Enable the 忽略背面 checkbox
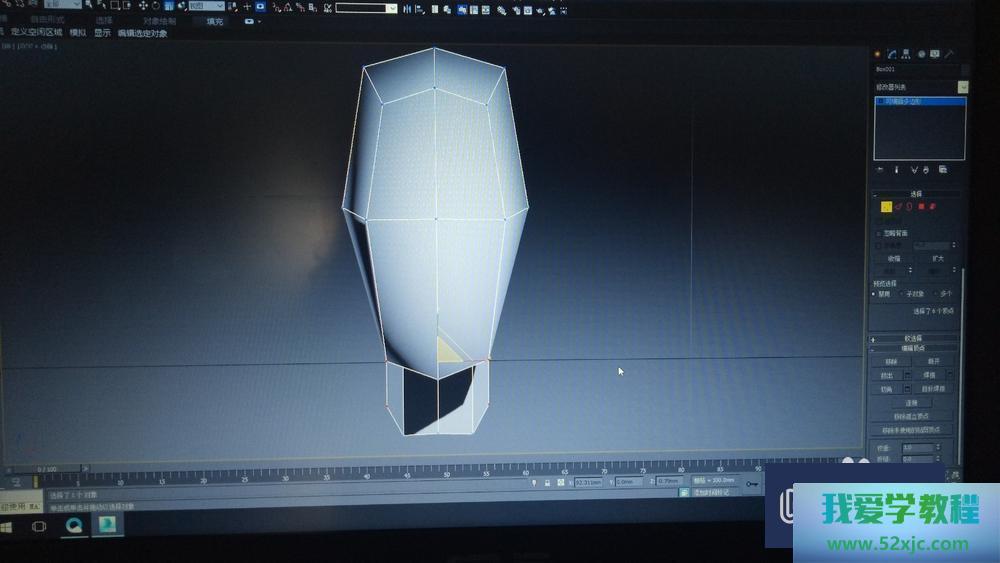 (x=879, y=233)
